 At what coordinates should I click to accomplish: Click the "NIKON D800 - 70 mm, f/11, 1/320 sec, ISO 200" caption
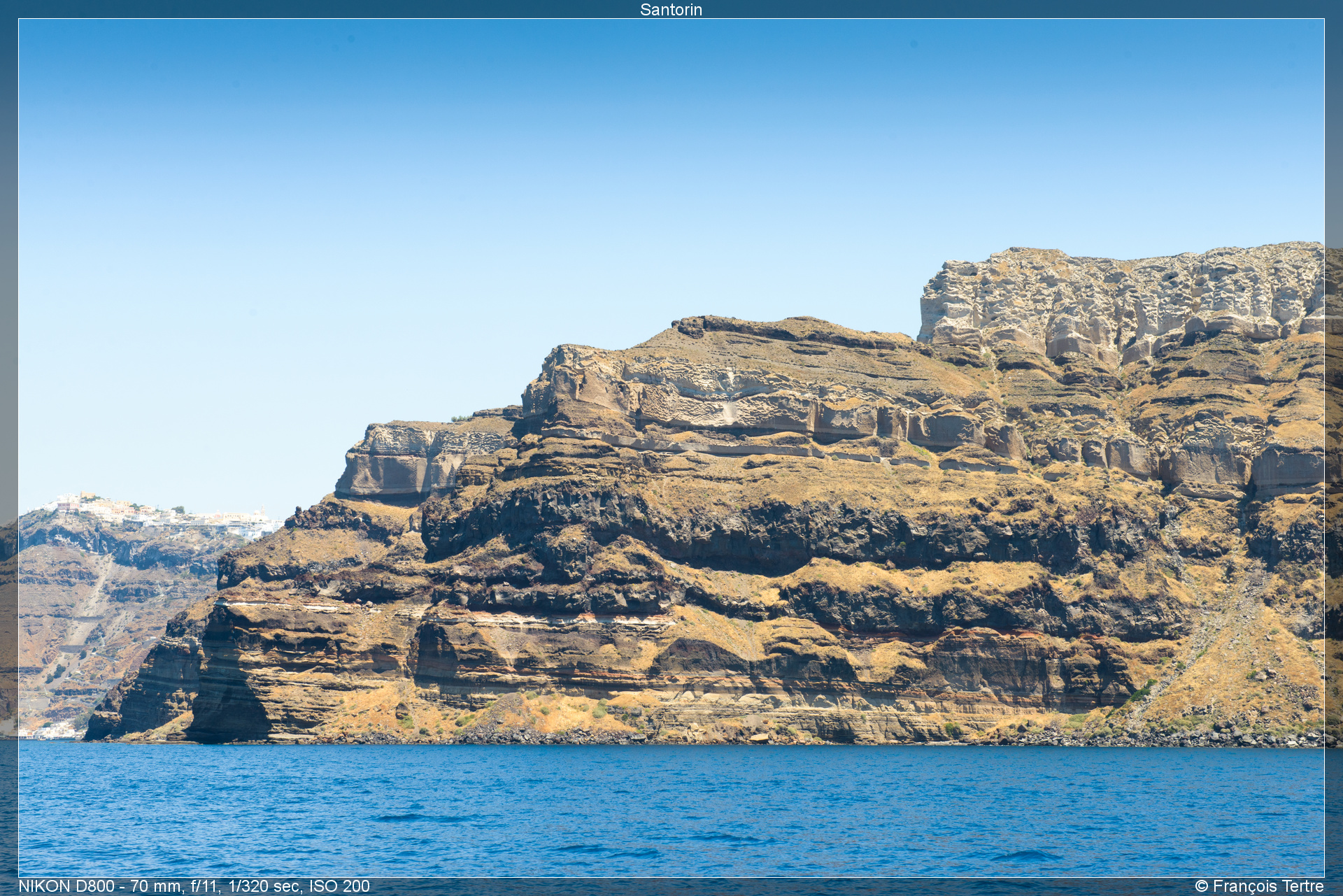pos(194,886)
